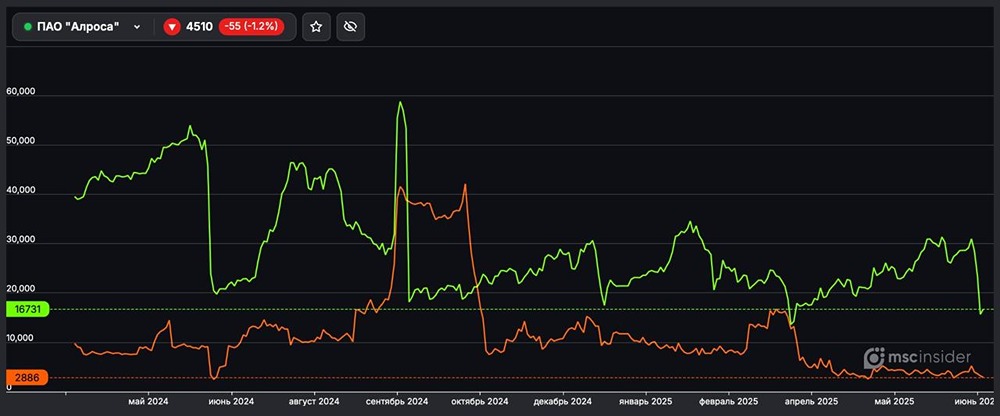Click the orange 2886 value label

tap(26, 378)
